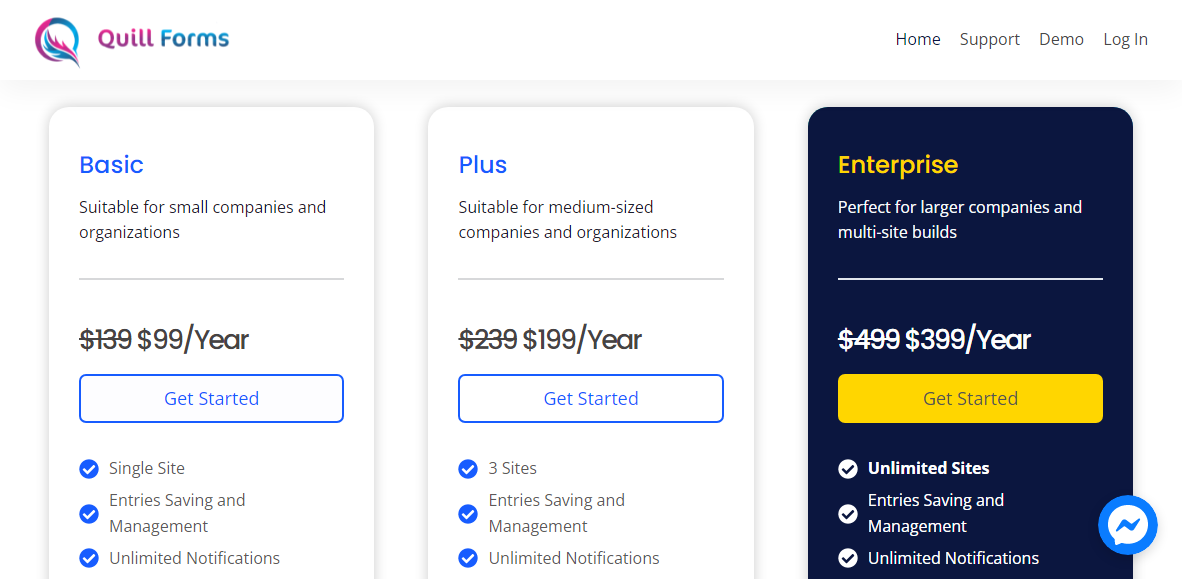Click the Quill Forms logo
This screenshot has width=1182, height=579.
(x=131, y=39)
